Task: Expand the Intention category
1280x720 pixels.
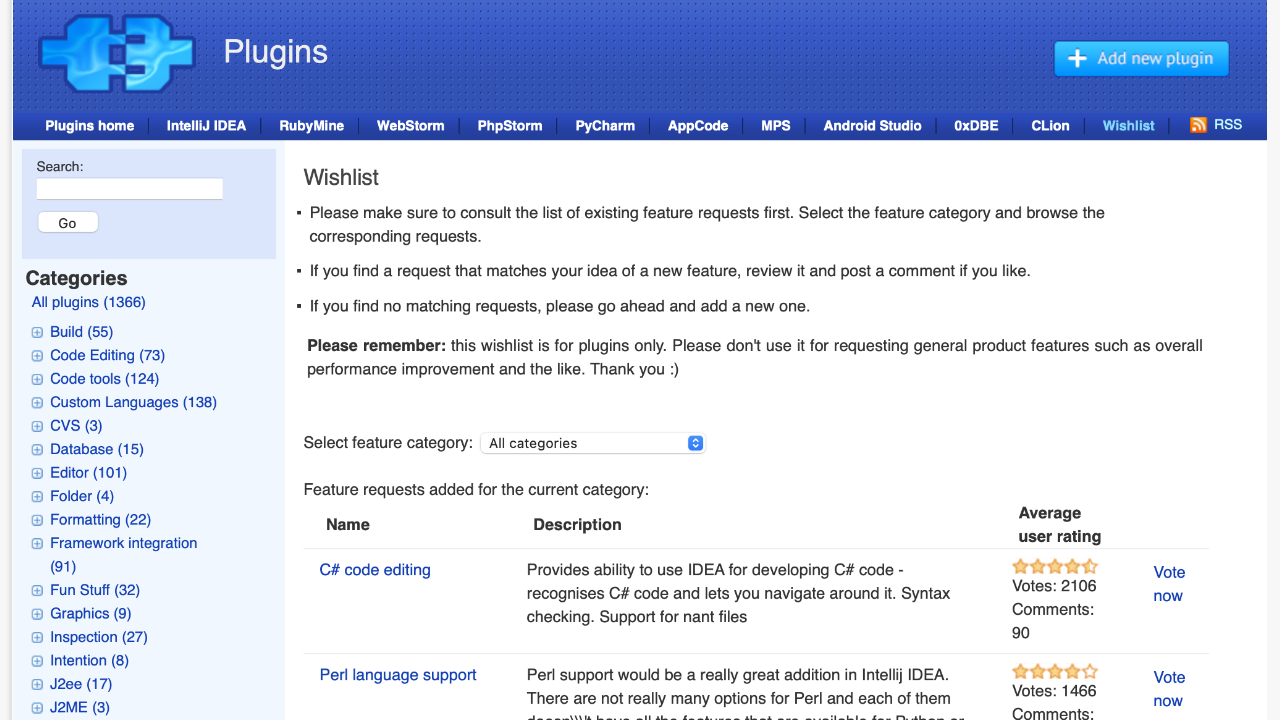Action: click(x=37, y=661)
